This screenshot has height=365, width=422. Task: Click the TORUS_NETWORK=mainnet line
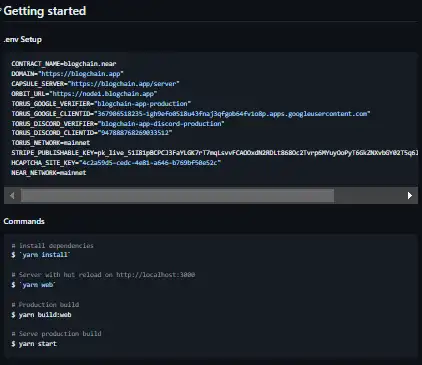click(51, 143)
